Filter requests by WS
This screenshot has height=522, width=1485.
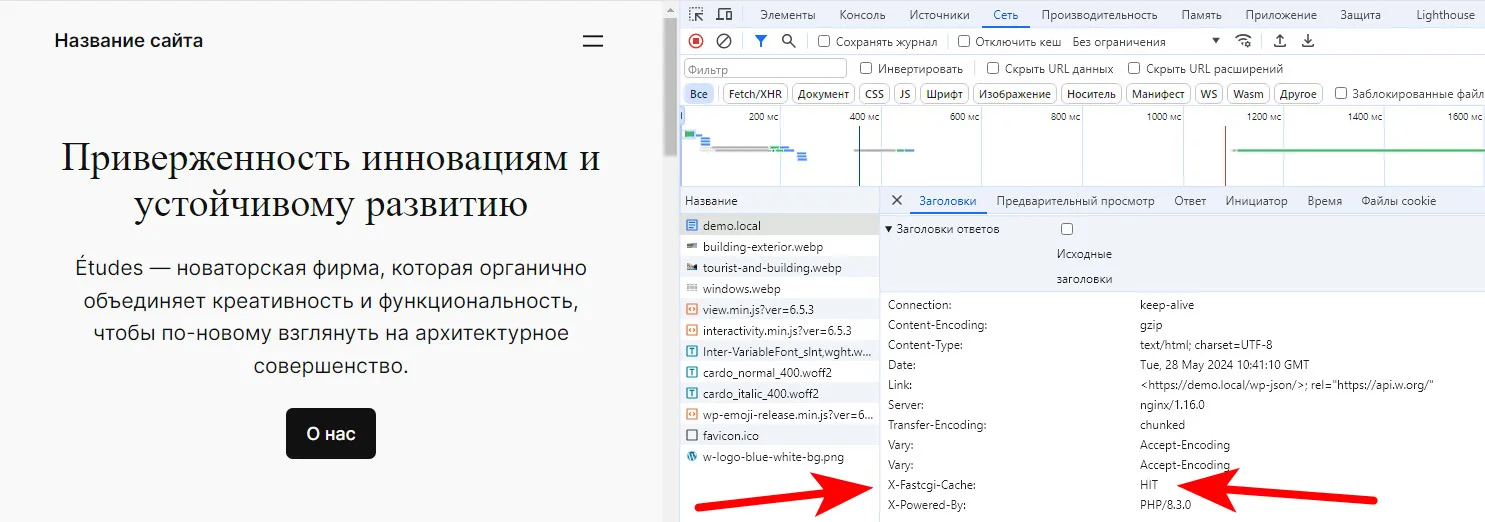[1209, 94]
